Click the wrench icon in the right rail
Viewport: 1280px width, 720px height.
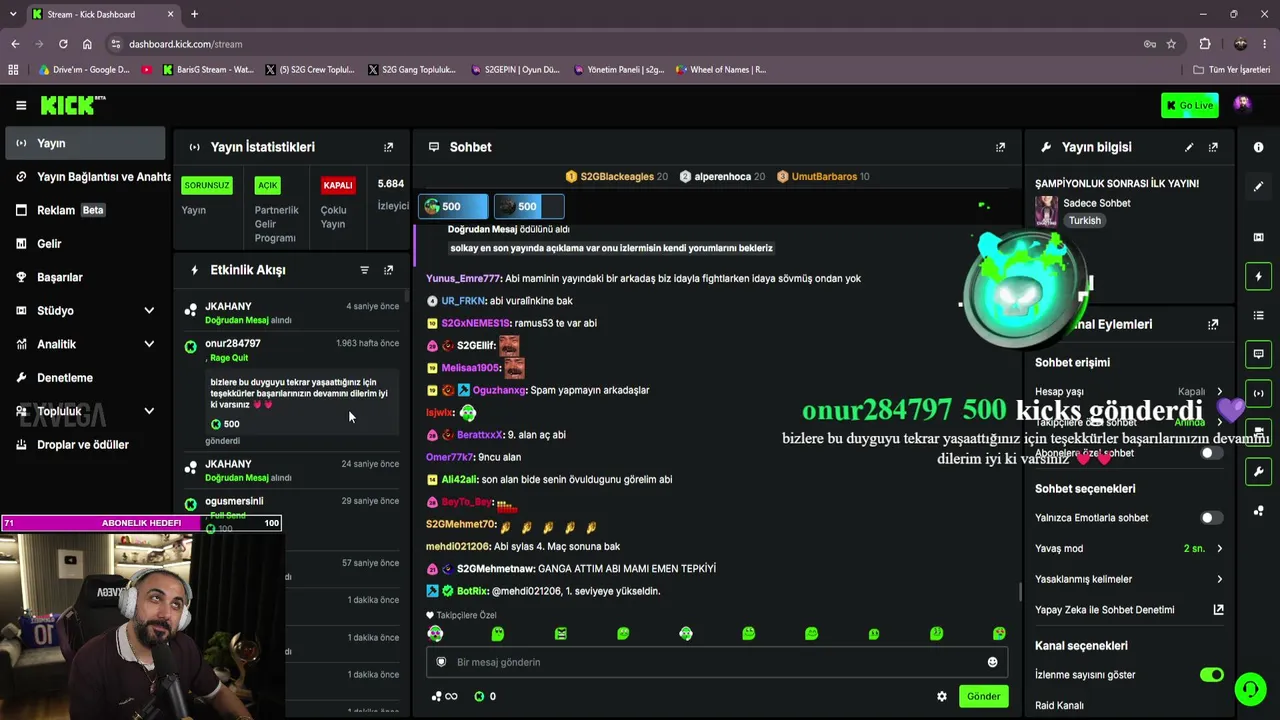1258,472
